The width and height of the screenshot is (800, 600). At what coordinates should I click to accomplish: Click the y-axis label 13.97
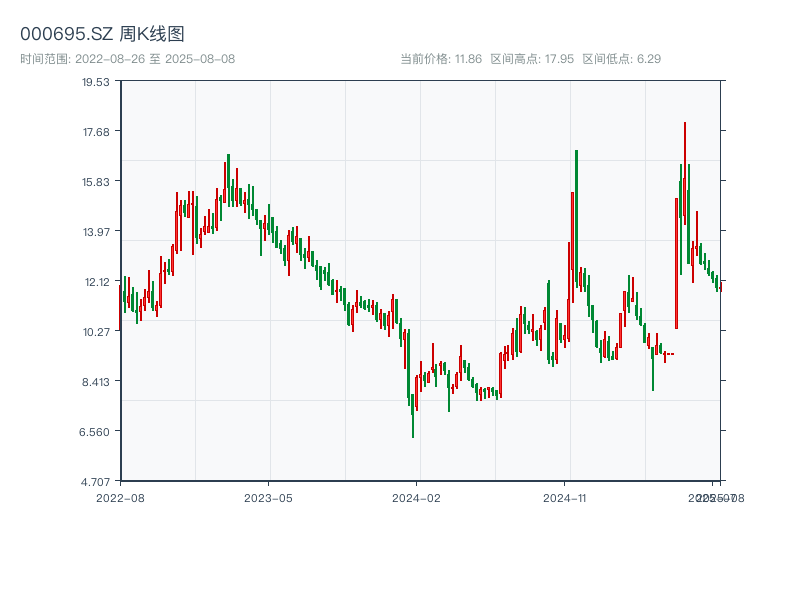click(x=96, y=232)
